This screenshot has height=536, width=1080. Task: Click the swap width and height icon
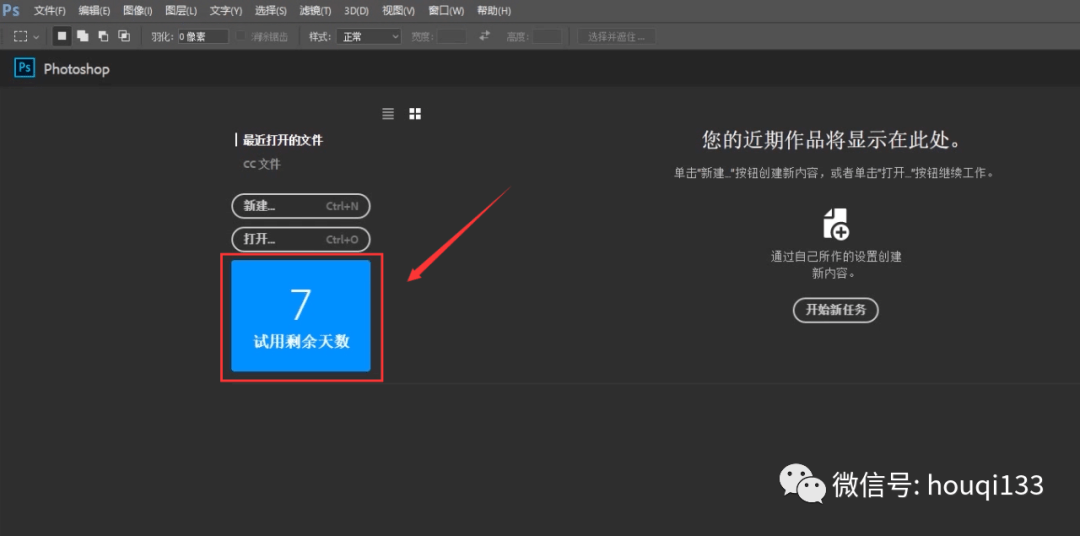click(x=485, y=36)
